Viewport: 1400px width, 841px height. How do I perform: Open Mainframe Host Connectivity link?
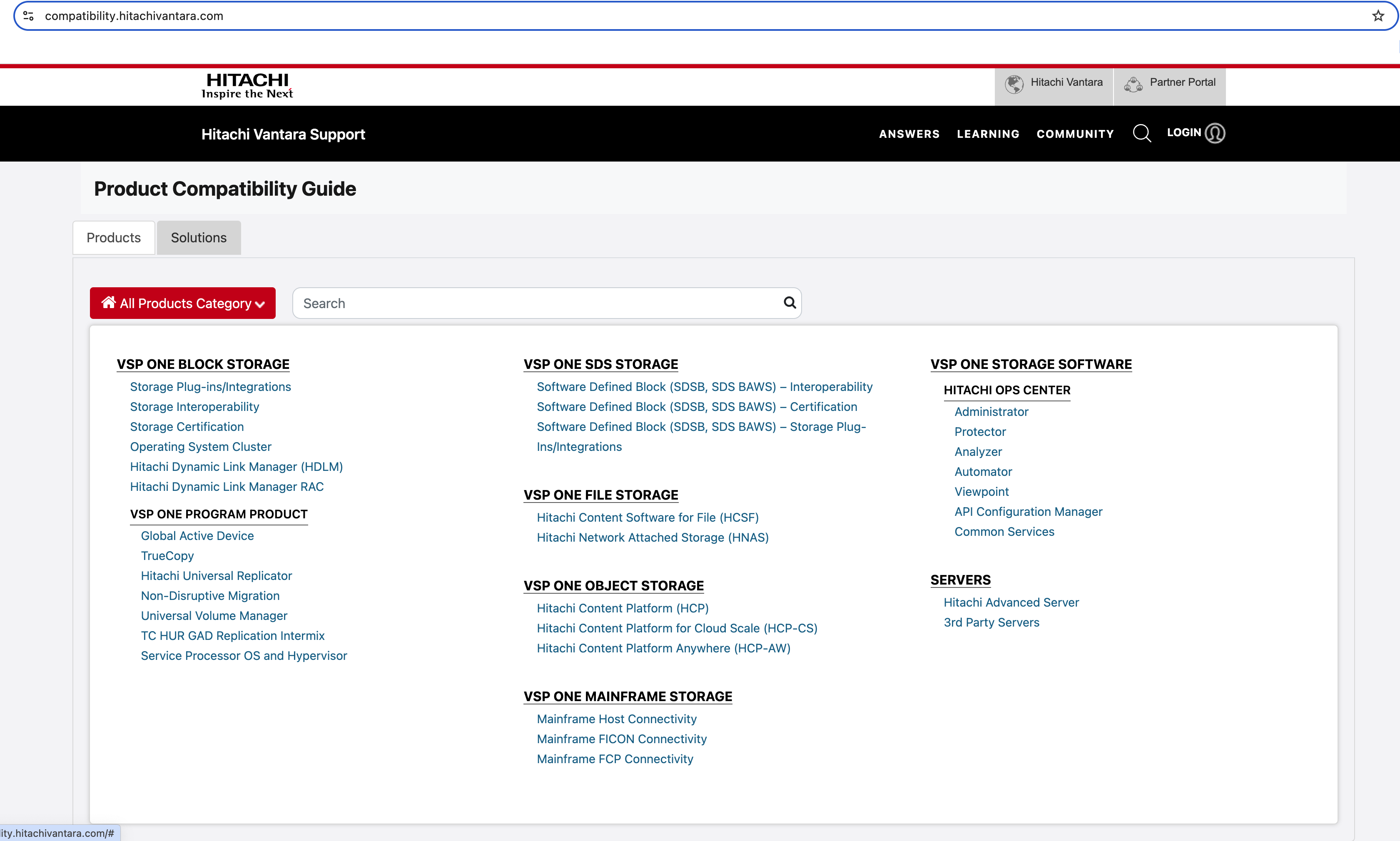(616, 719)
